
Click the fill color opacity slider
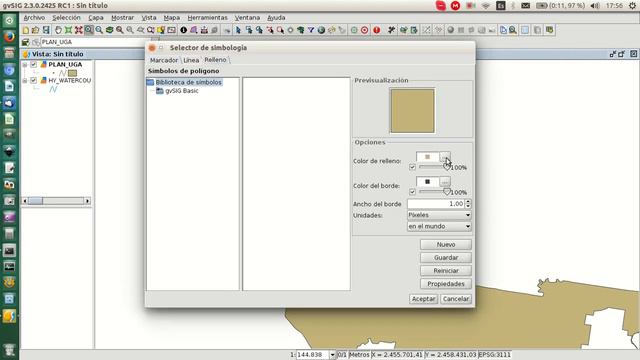[434, 167]
